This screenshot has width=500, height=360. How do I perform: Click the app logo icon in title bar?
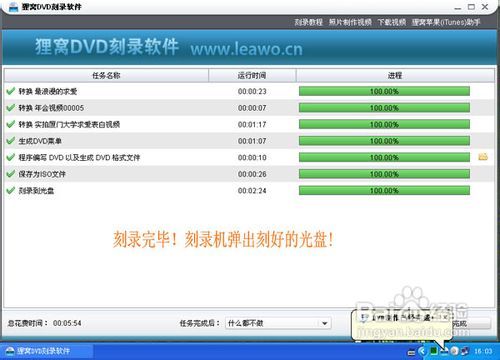(x=13, y=7)
